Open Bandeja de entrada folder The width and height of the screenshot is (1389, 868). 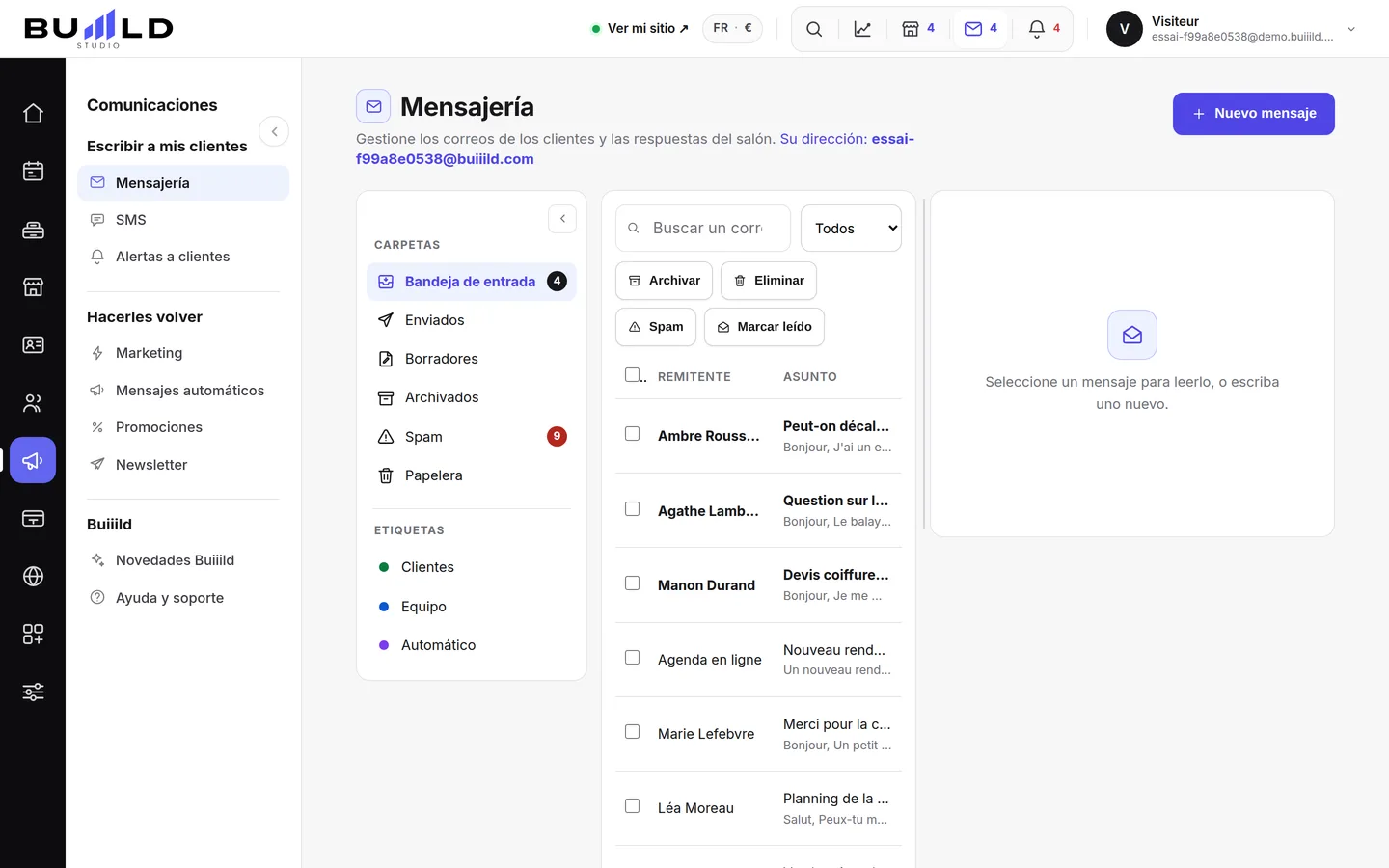pyautogui.click(x=472, y=282)
